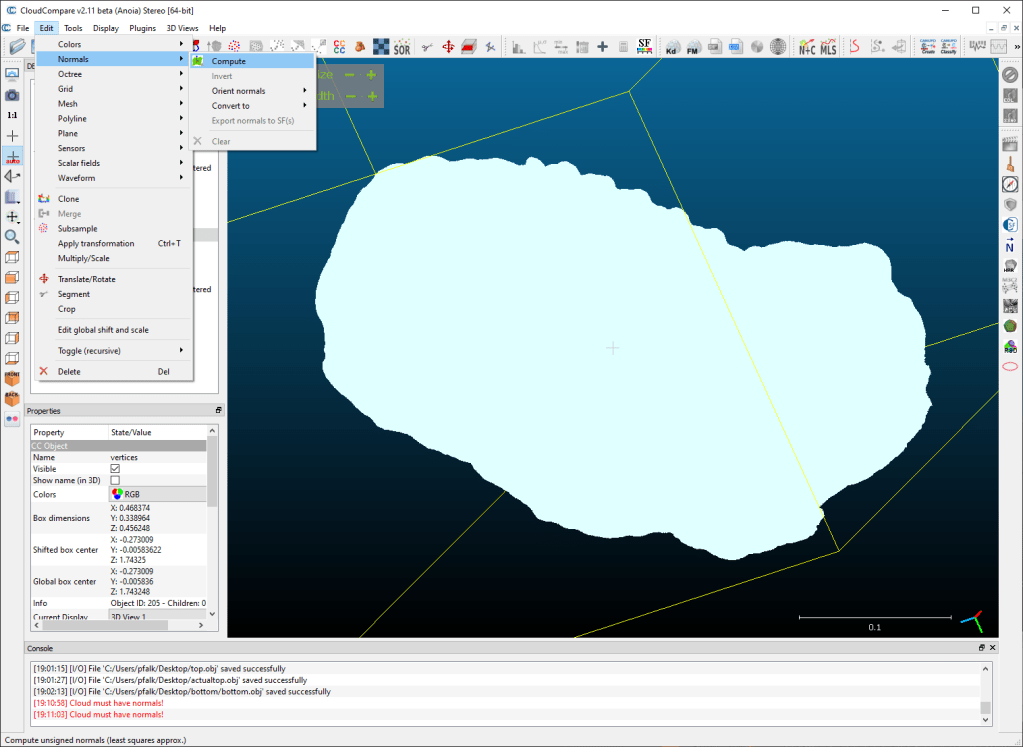Click the SOR filter toolbar icon
Screen dimensions: 1023x747
pos(401,47)
